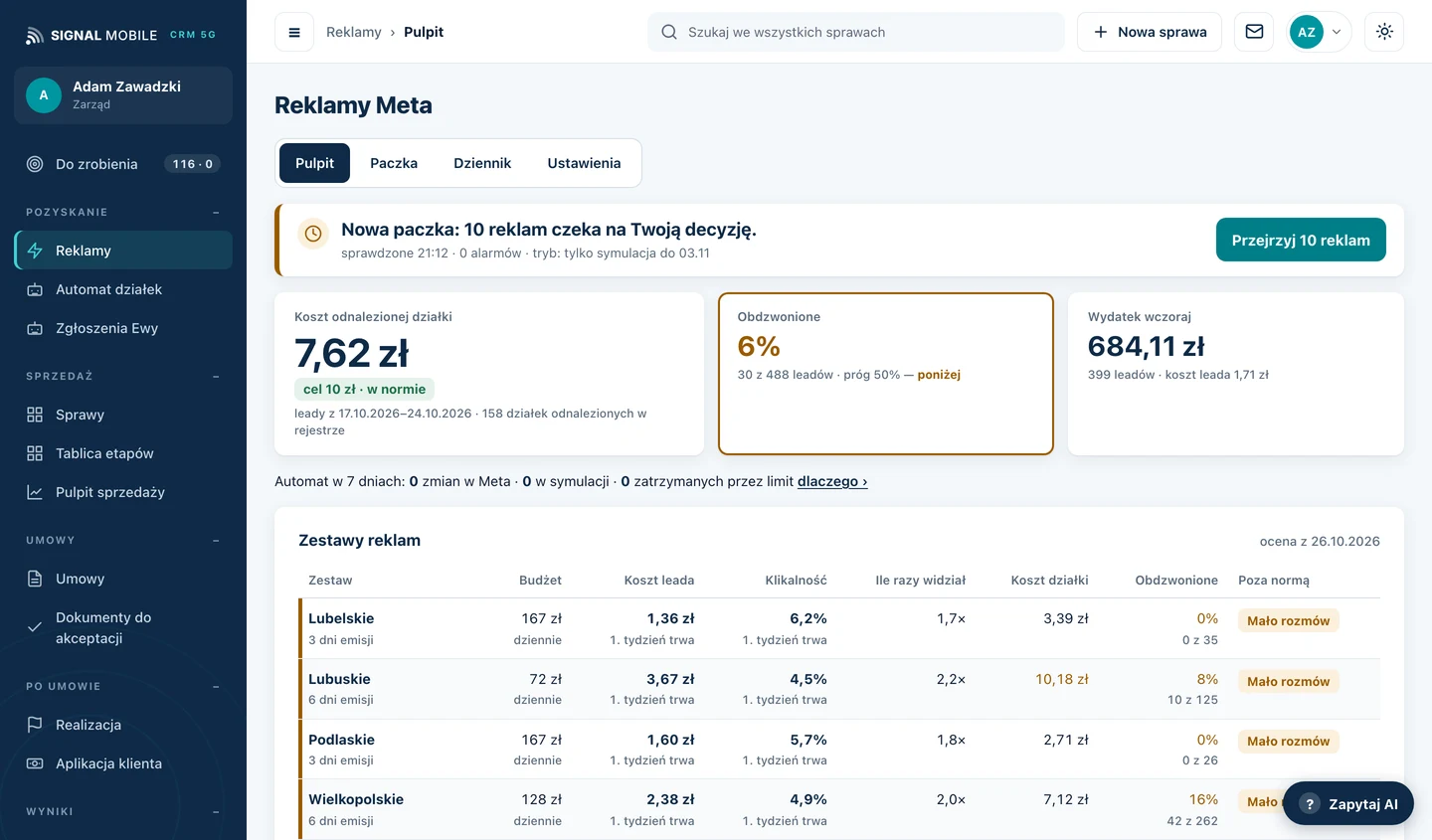Screen dimensions: 1432x840
Task: Switch to the Paczka tab
Action: coord(394,163)
